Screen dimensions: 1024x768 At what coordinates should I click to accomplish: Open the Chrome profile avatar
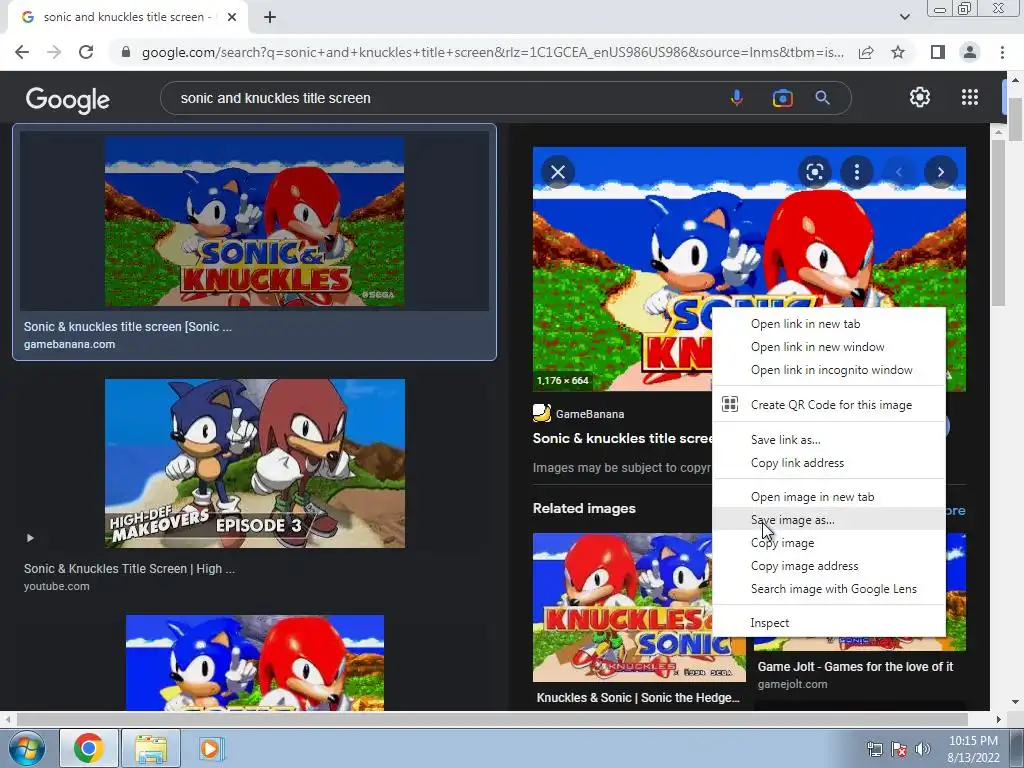pos(970,52)
